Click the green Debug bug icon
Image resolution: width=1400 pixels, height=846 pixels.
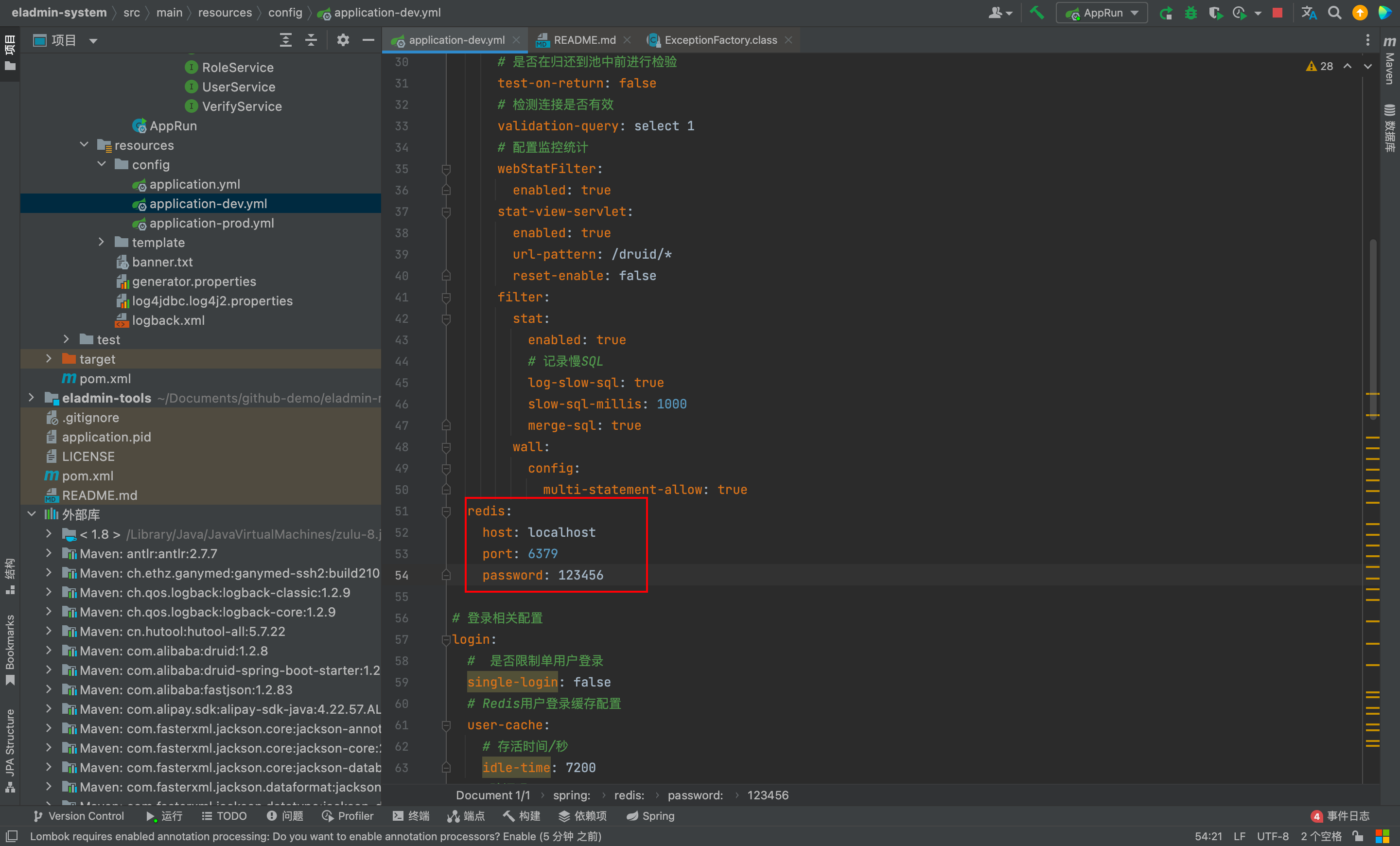click(x=1190, y=13)
